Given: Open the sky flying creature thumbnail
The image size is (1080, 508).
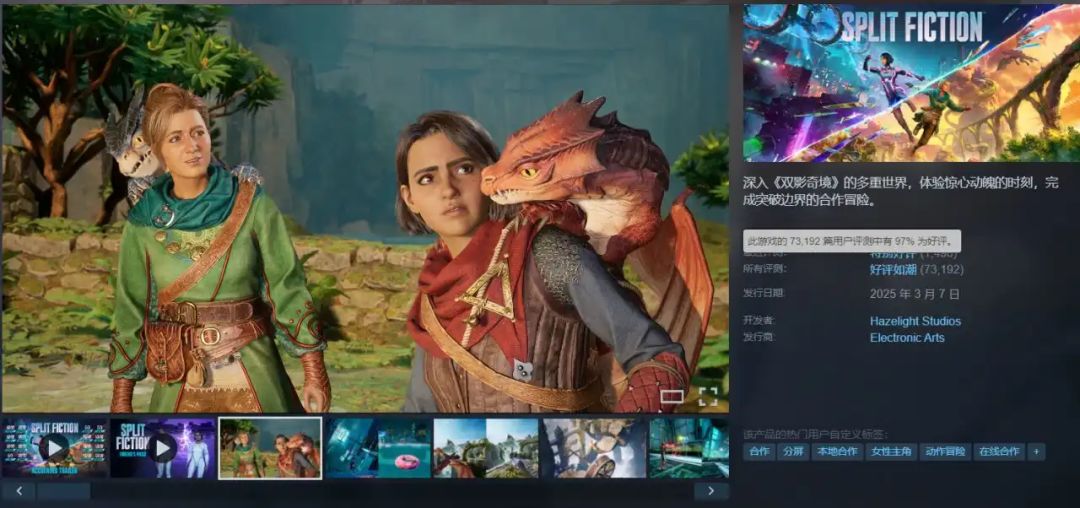Looking at the screenshot, I should point(594,448).
